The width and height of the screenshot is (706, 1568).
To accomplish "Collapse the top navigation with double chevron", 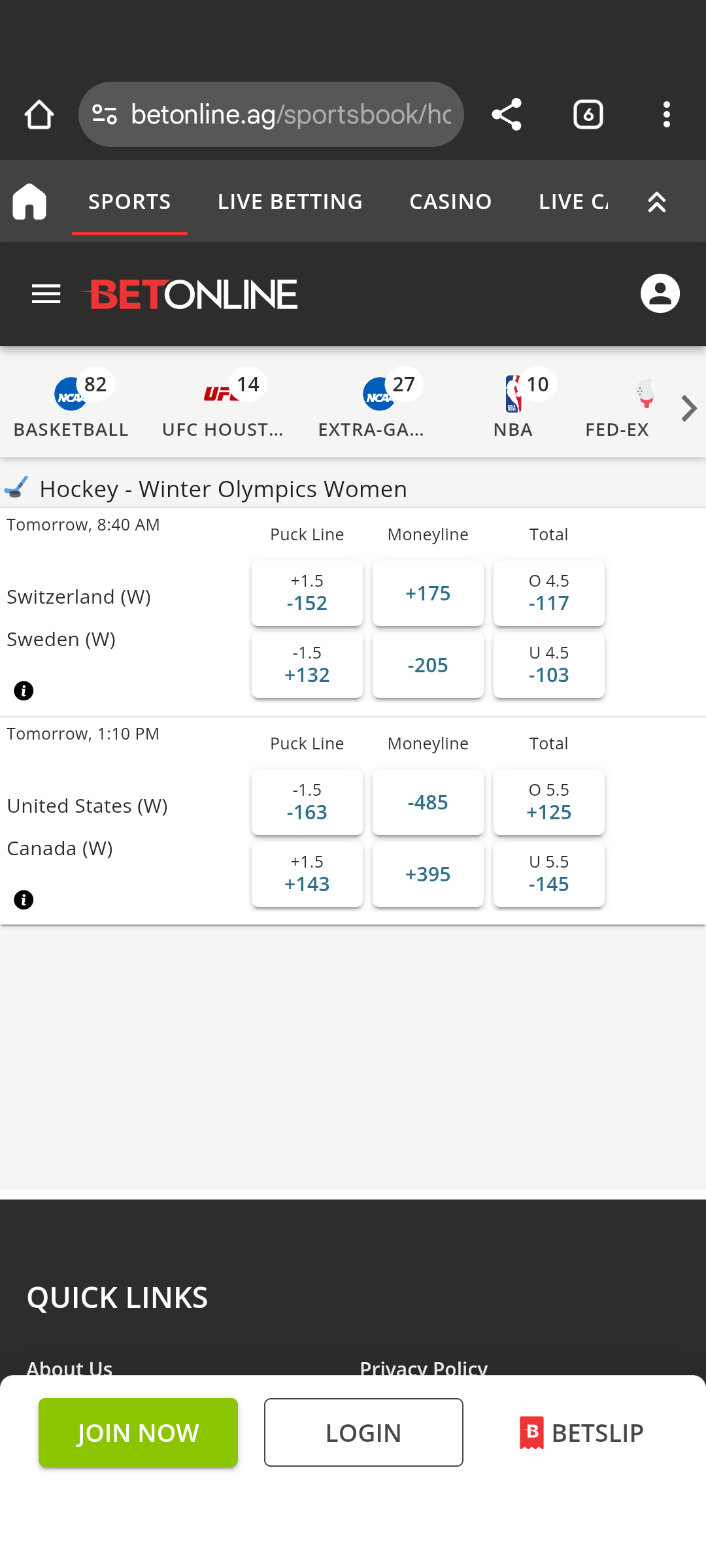I will (x=656, y=202).
